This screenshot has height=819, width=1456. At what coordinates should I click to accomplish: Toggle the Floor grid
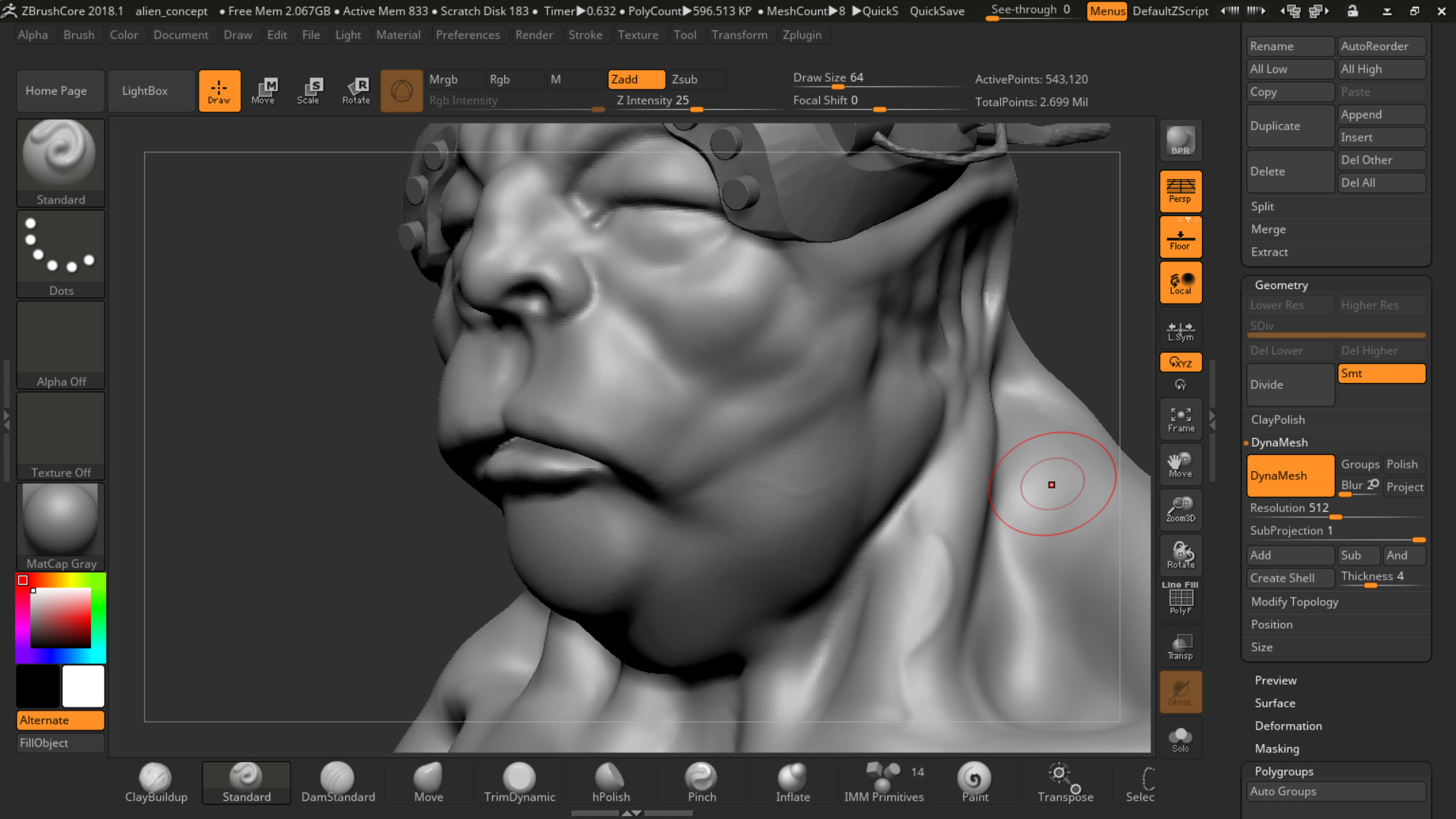pos(1181,237)
